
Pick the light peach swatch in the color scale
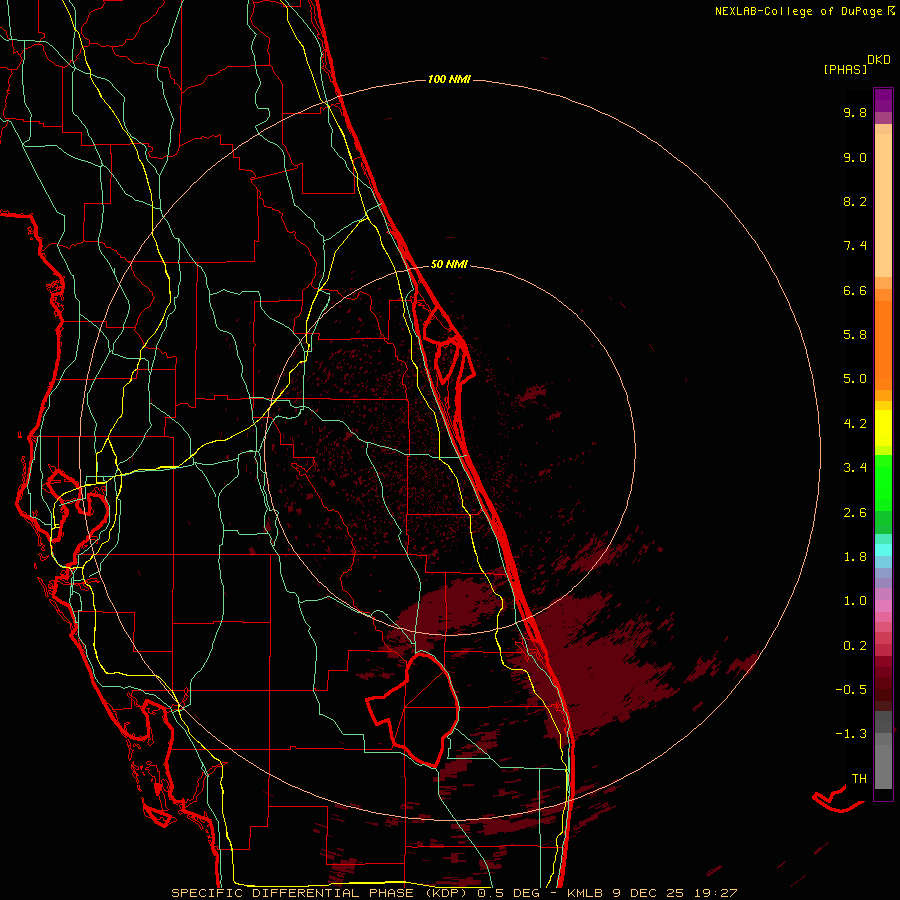883,205
